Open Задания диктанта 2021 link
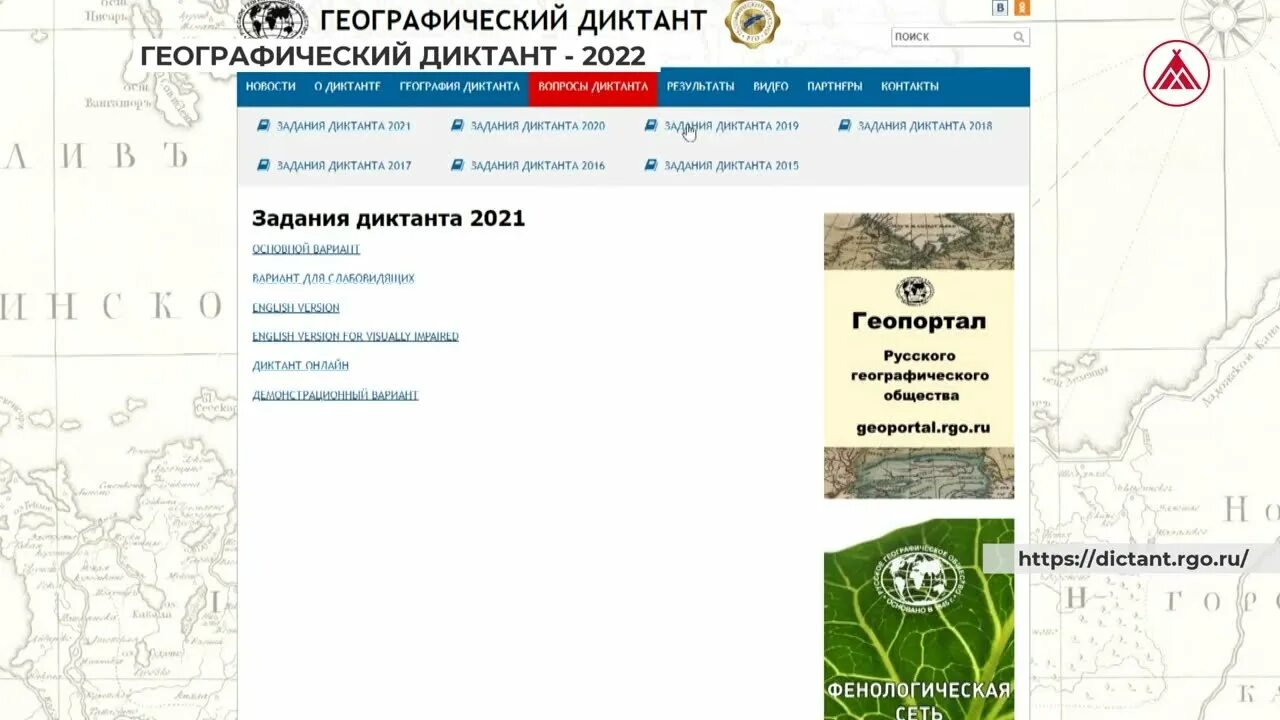The height and width of the screenshot is (720, 1280). [x=344, y=126]
